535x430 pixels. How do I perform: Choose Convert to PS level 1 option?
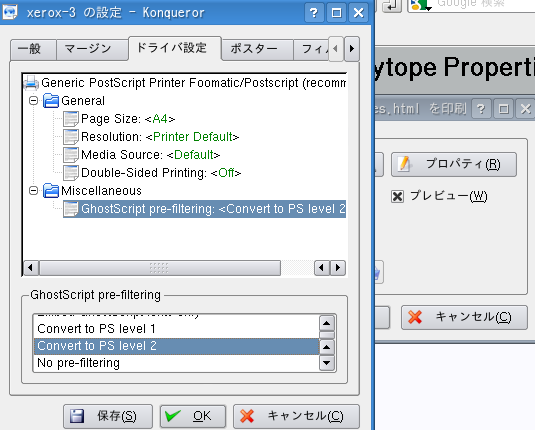[x=176, y=329]
